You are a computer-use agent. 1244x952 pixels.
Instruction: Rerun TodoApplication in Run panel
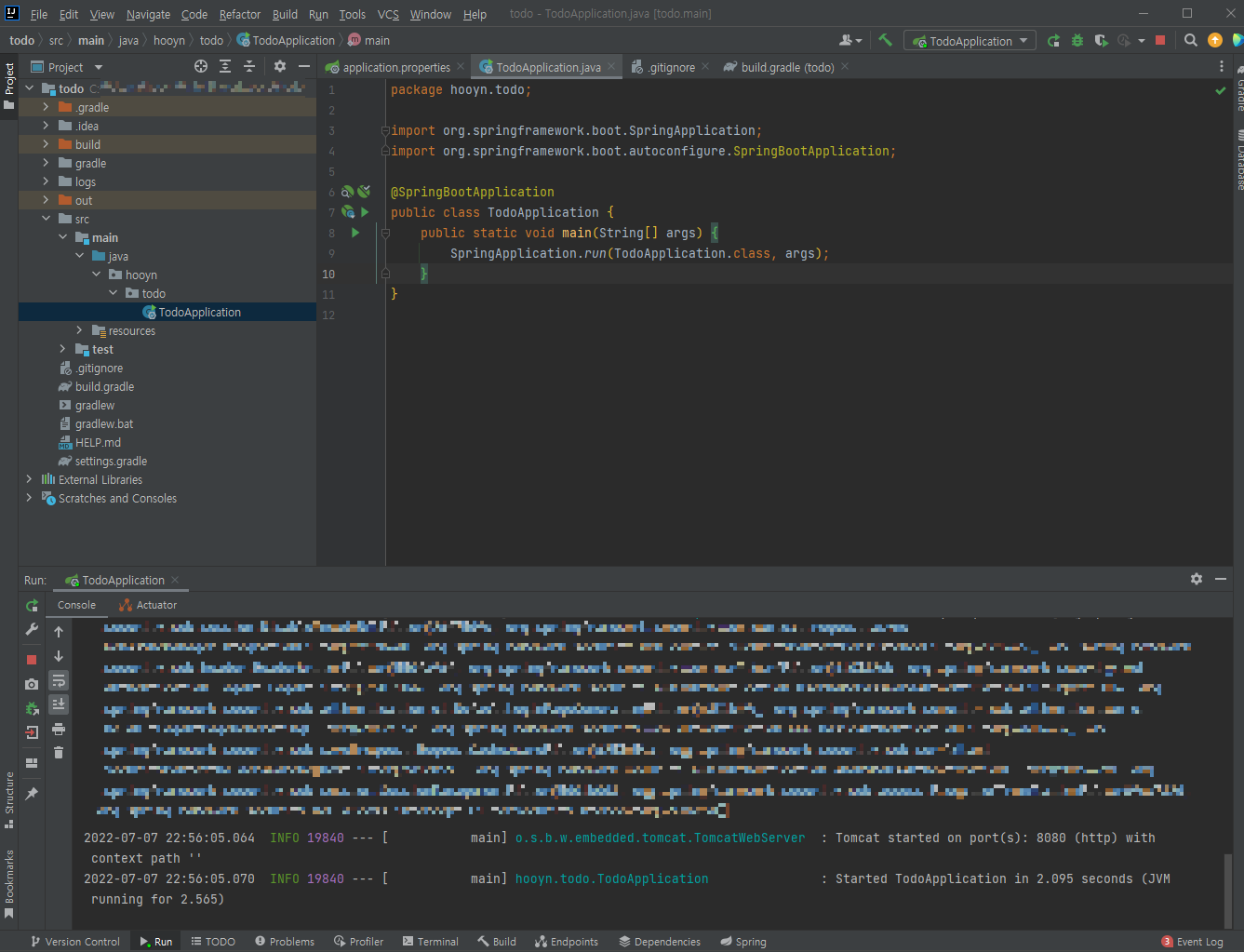pyautogui.click(x=32, y=605)
